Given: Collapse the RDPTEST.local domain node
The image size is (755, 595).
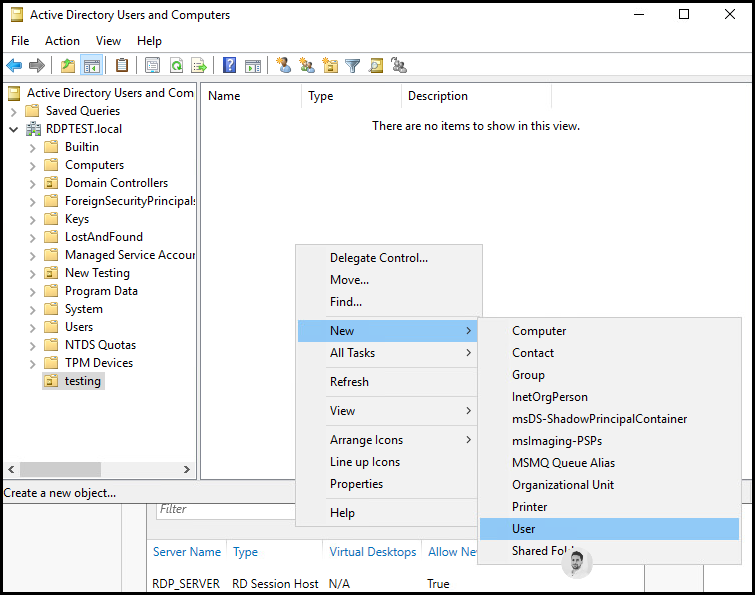Looking at the screenshot, I should pyautogui.click(x=13, y=129).
